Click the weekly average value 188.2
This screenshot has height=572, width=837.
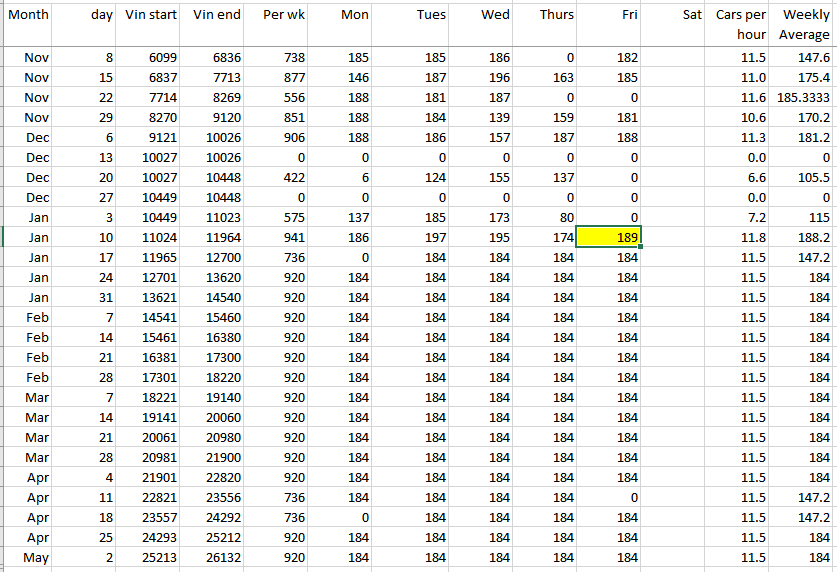coord(804,237)
